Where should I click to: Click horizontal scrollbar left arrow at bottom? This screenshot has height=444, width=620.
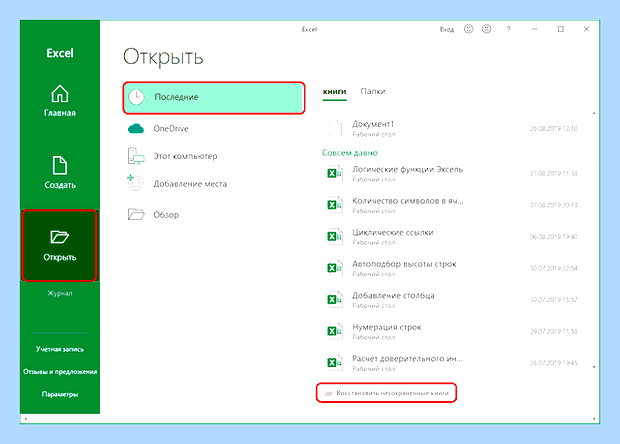click(26, 419)
